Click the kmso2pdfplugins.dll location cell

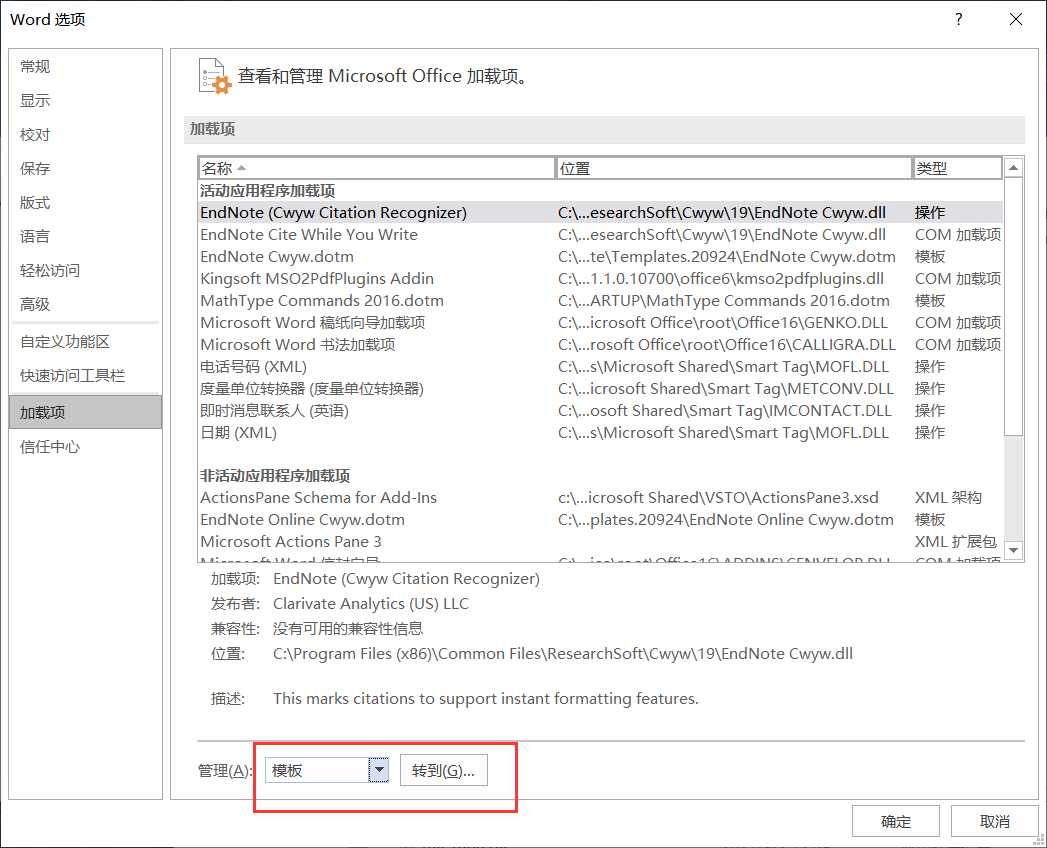(x=721, y=278)
